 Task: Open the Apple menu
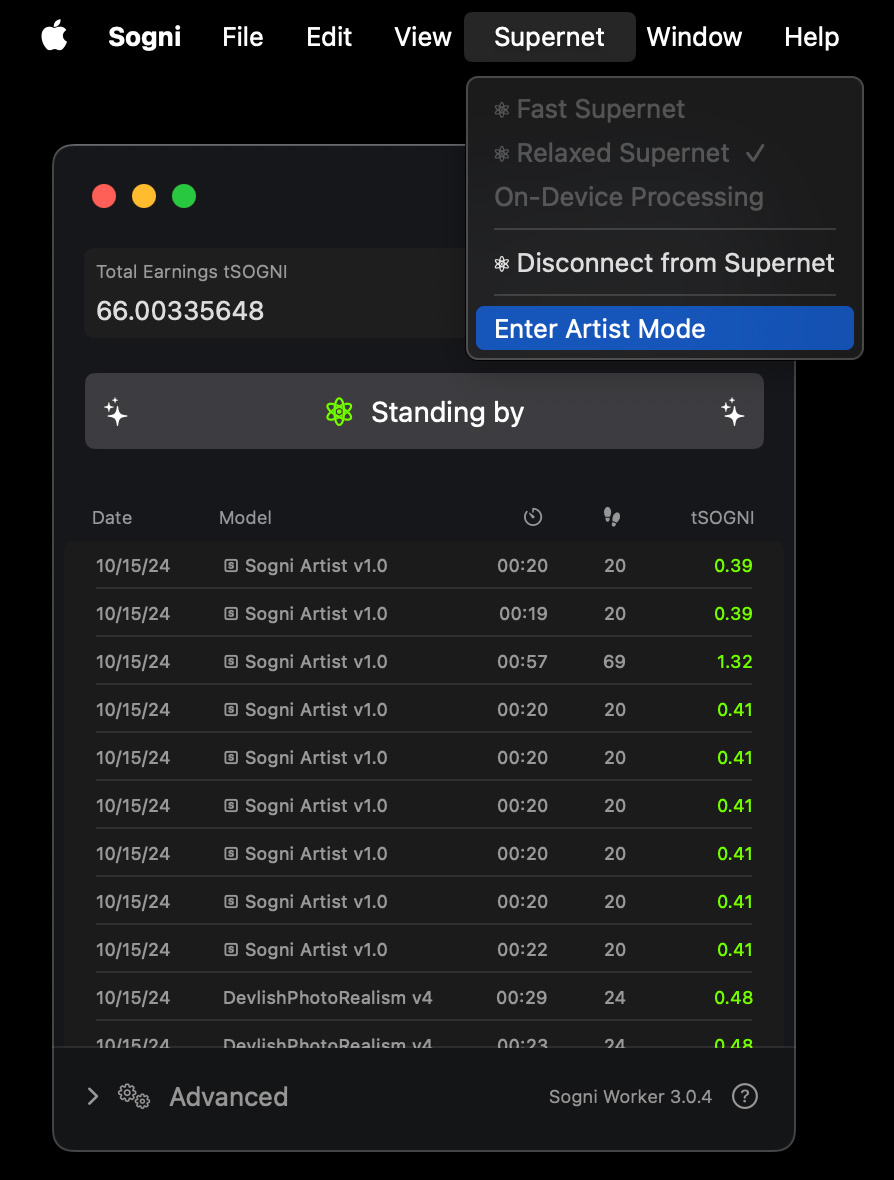click(54, 37)
